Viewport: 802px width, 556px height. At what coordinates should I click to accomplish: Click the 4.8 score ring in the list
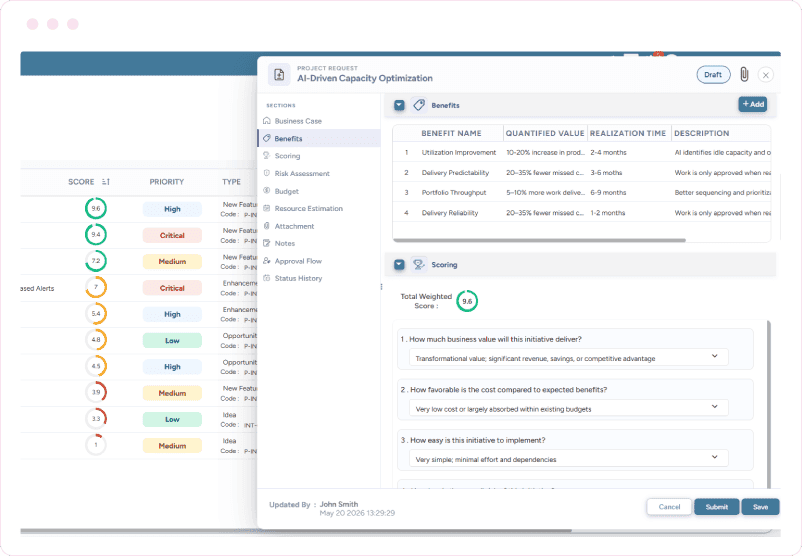[x=96, y=340]
